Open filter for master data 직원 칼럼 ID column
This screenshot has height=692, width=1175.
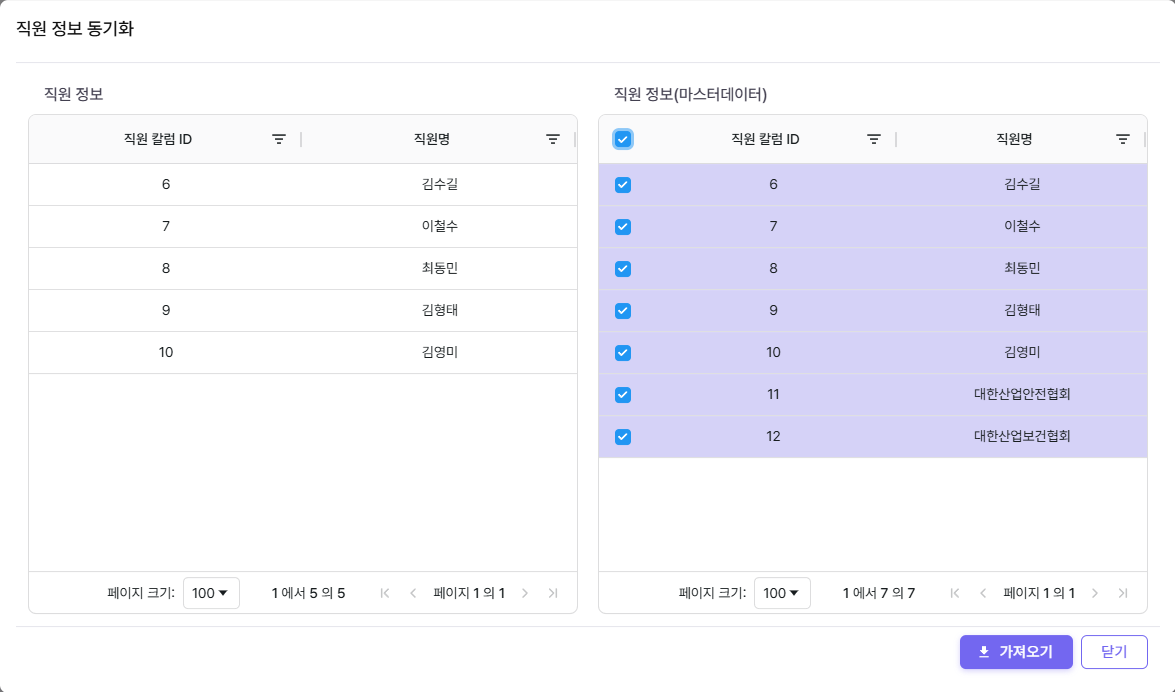pyautogui.click(x=874, y=140)
